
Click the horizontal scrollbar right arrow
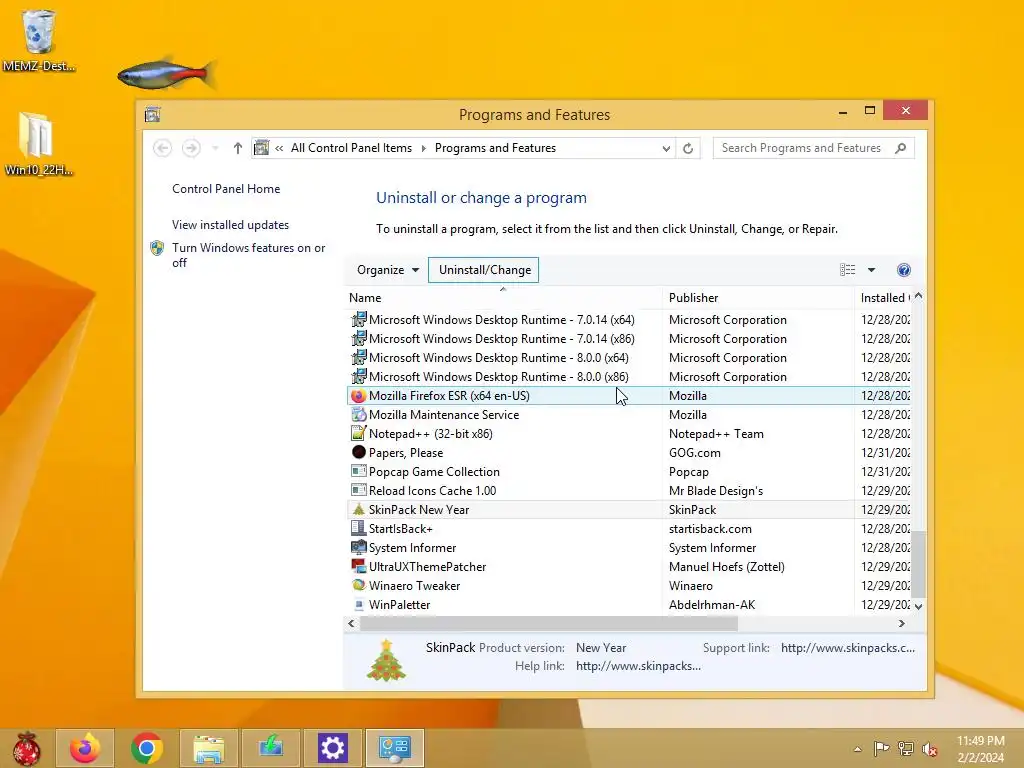[x=902, y=624]
